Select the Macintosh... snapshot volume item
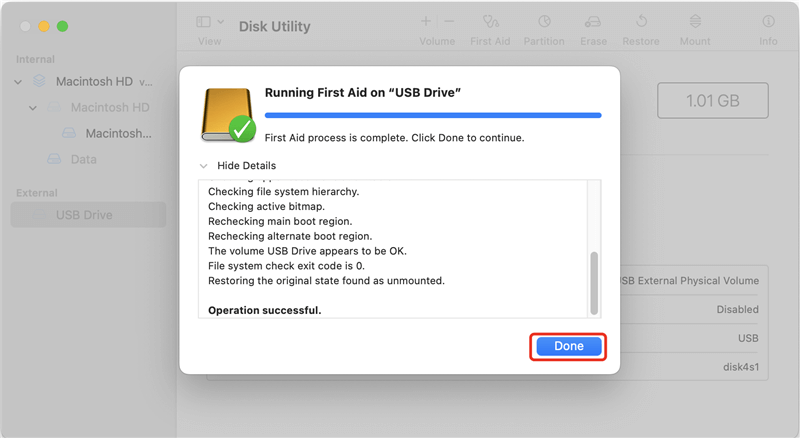 click(118, 134)
